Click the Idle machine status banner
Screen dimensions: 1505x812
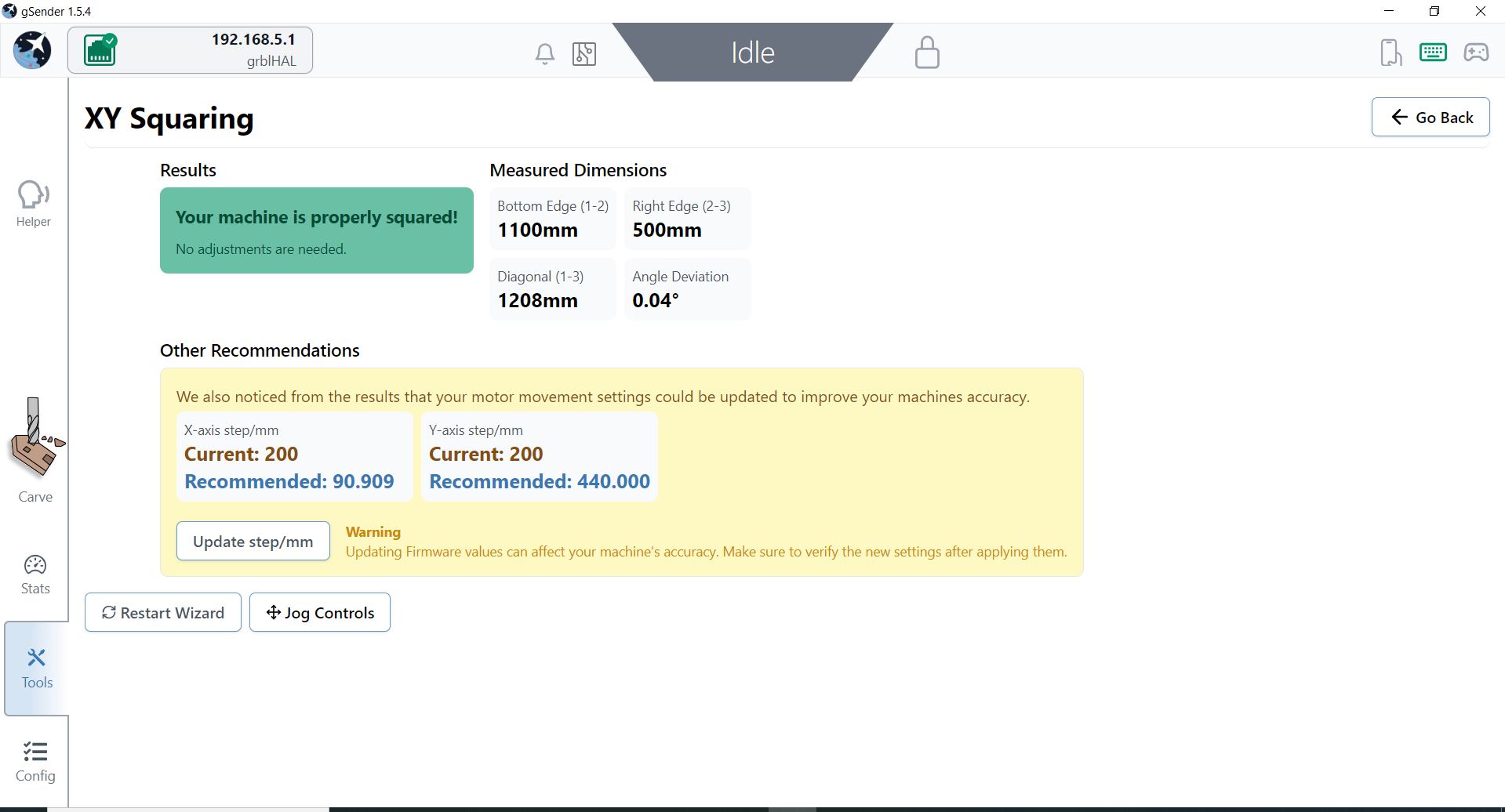pos(752,53)
